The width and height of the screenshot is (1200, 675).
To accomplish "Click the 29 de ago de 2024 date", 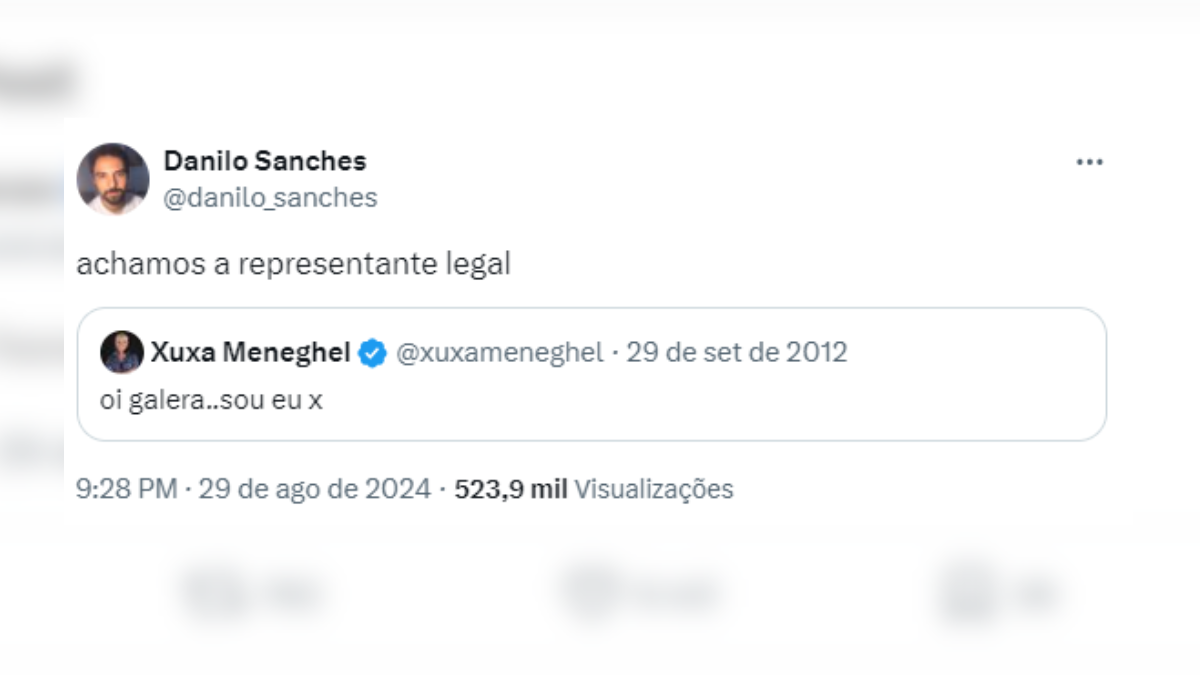I will tap(314, 489).
